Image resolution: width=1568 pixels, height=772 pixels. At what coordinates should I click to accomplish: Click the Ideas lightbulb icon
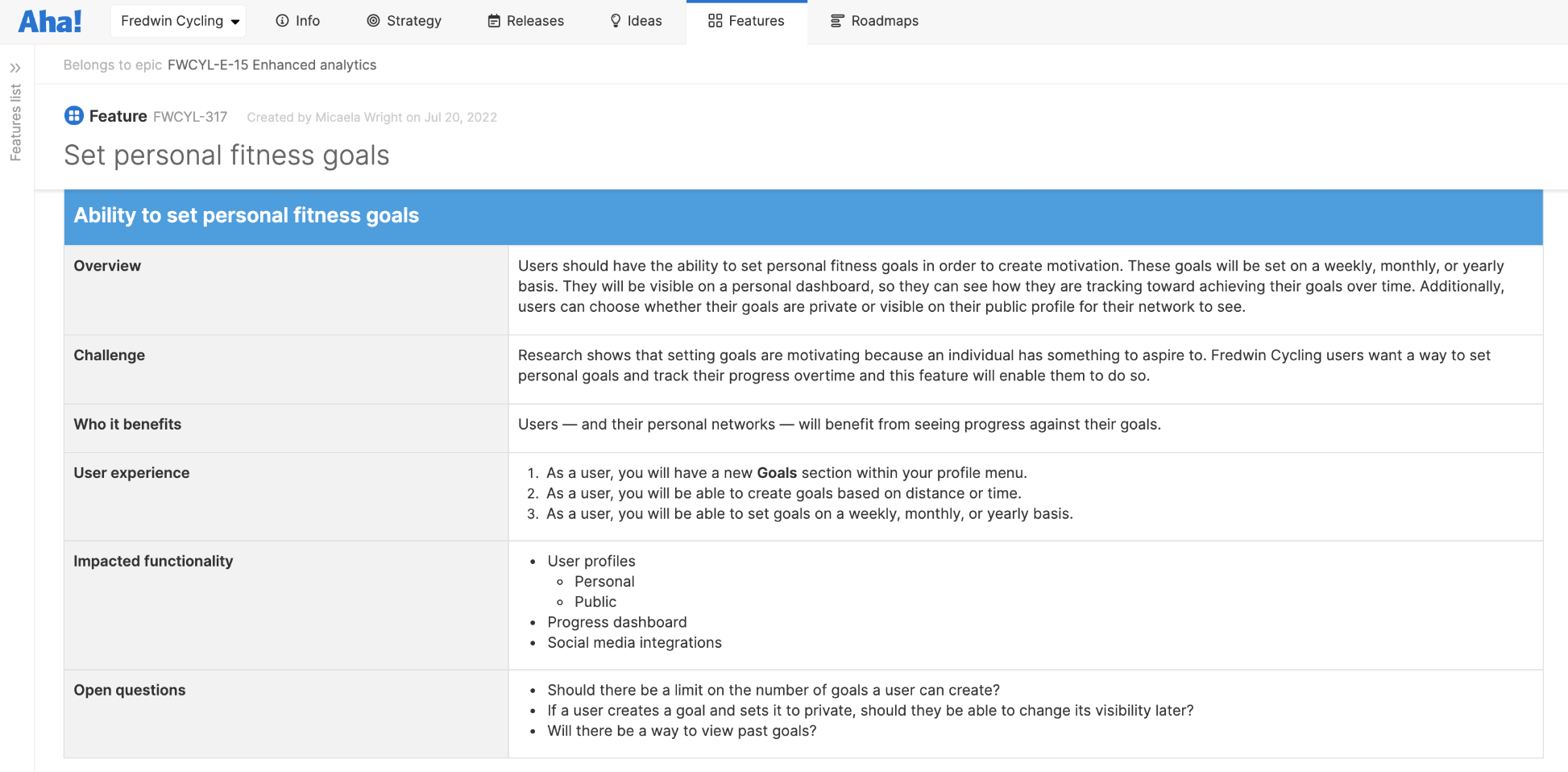[616, 21]
